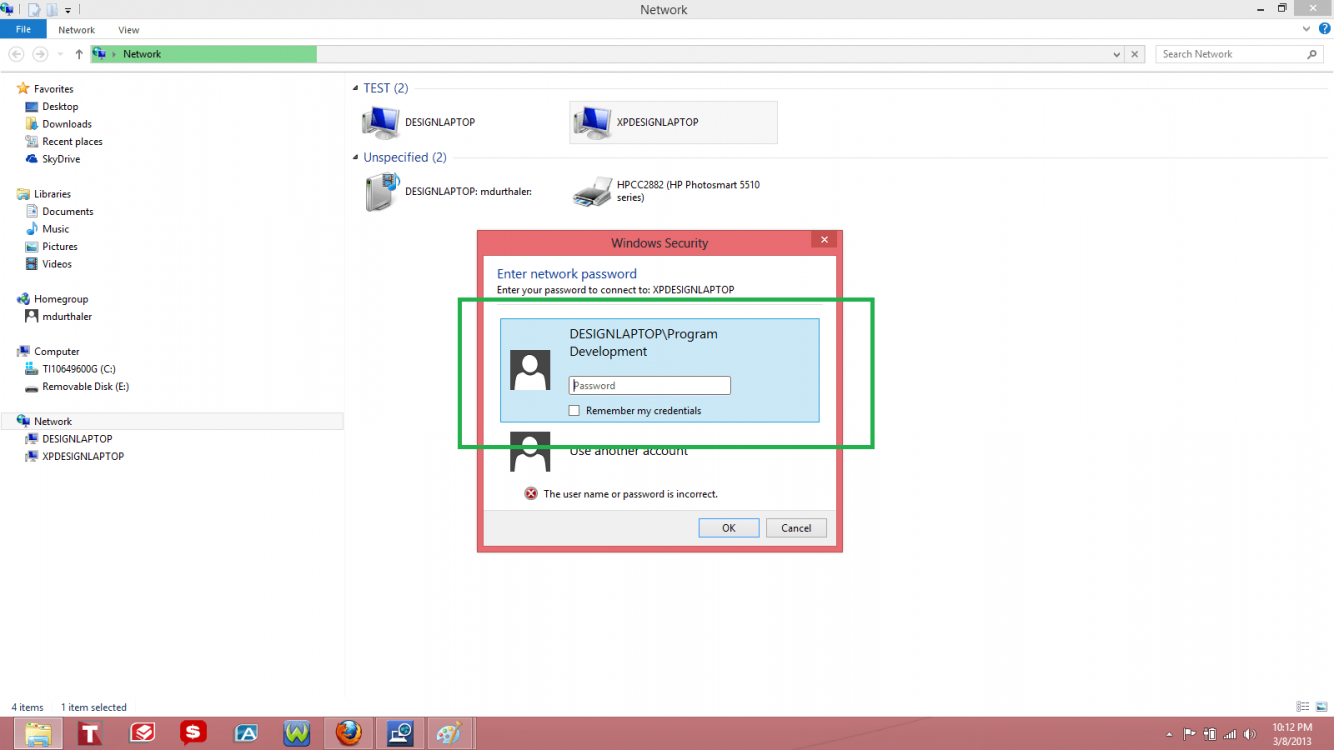
Task: Open Downloads under Favorites
Action: pos(58,124)
